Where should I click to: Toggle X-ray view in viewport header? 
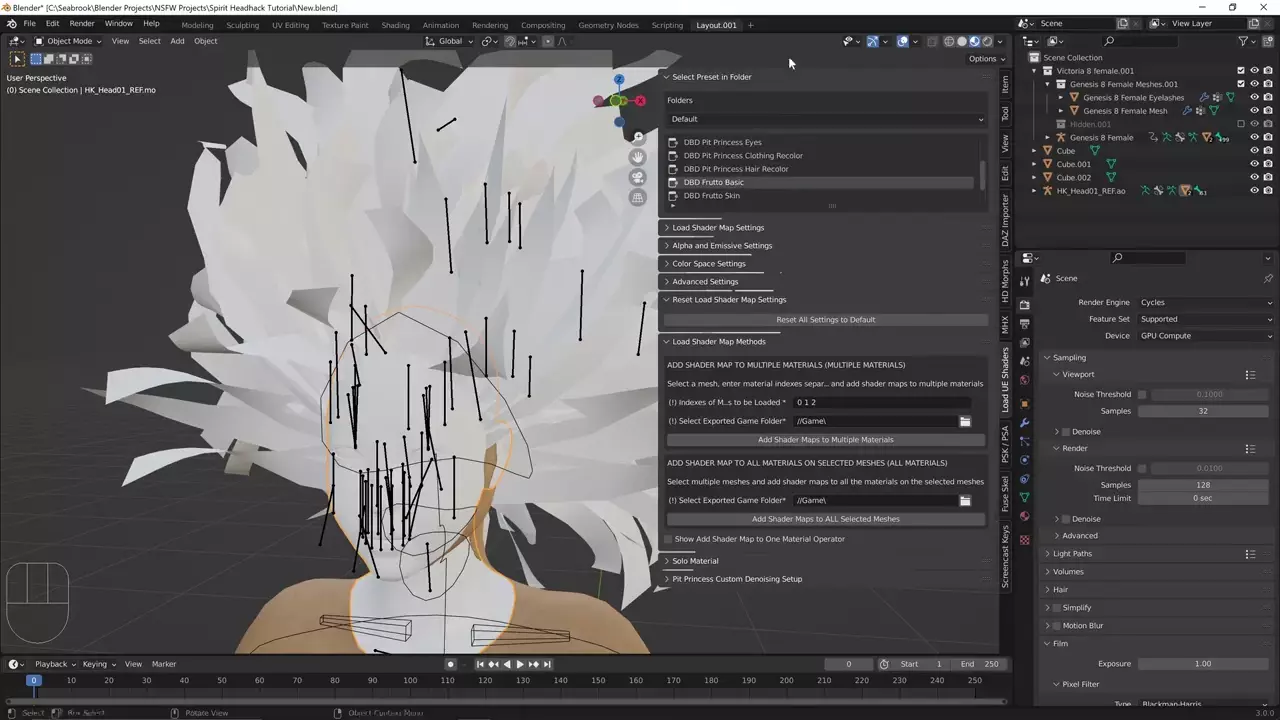pyautogui.click(x=932, y=41)
